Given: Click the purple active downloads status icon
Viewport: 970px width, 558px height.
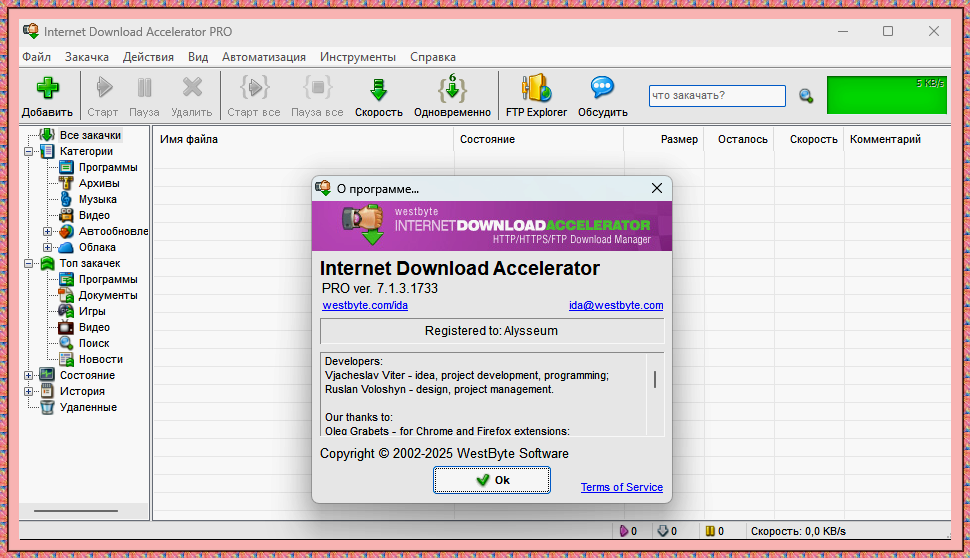Looking at the screenshot, I should pyautogui.click(x=624, y=531).
